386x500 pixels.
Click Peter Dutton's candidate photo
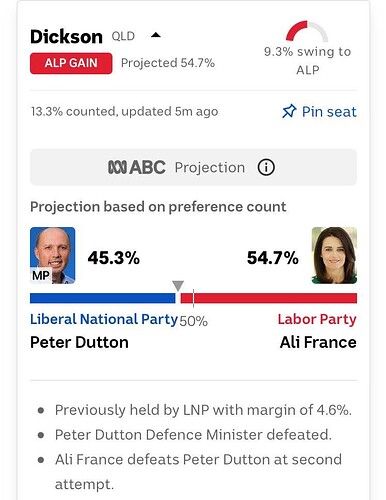(53, 255)
